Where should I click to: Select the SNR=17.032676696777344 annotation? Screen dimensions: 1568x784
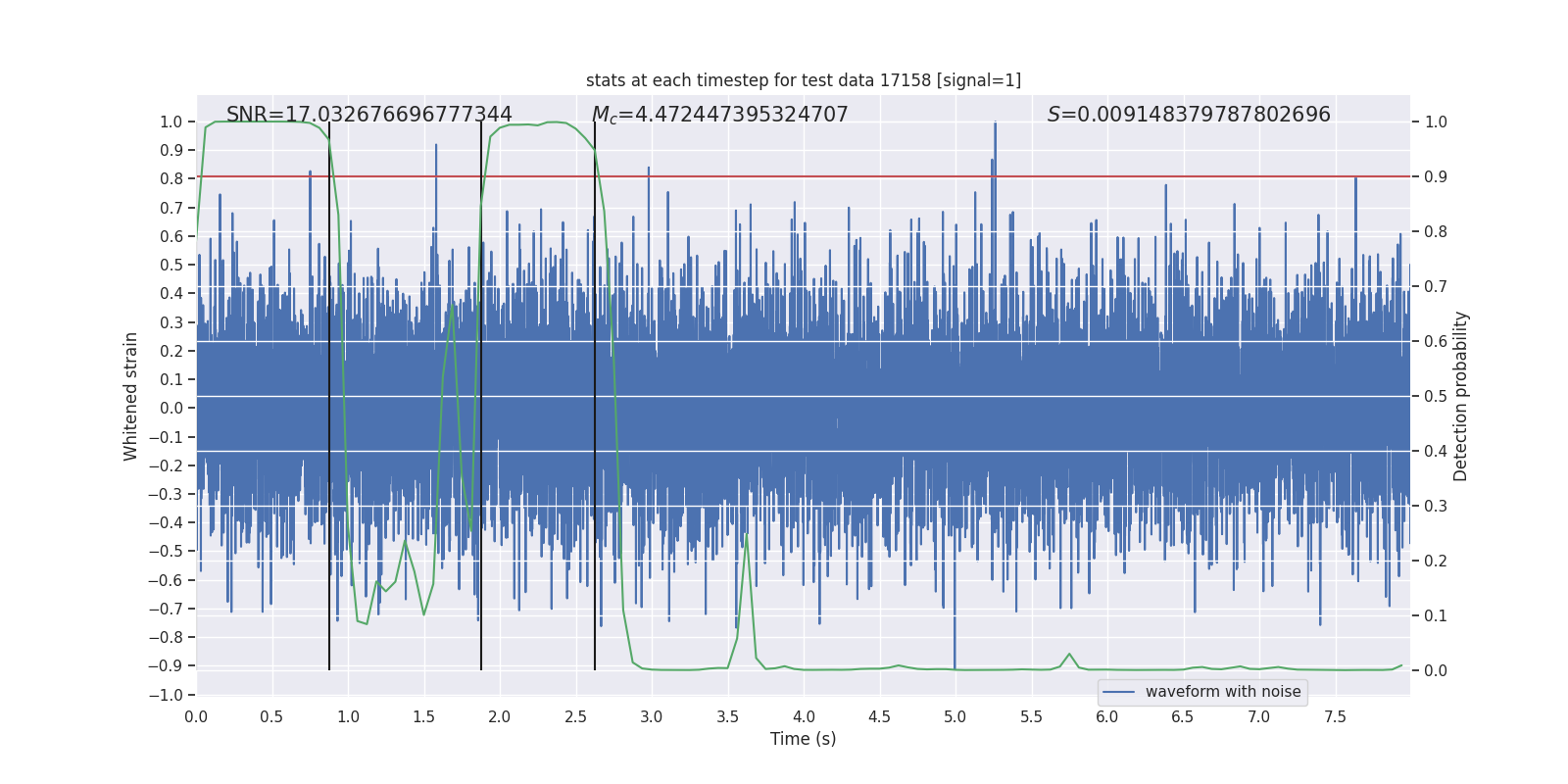369,115
